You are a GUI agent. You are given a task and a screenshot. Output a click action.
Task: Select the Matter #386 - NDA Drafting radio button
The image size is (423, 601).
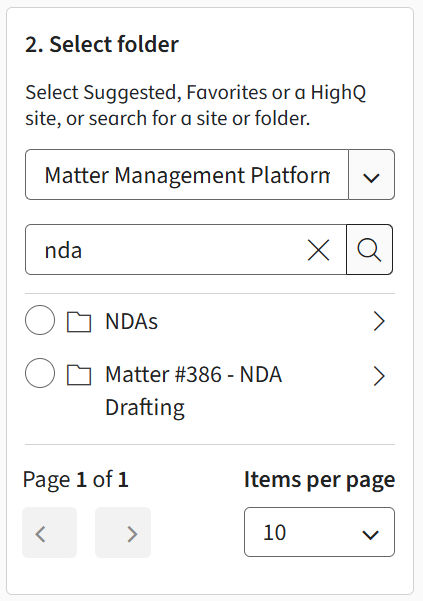tap(40, 373)
